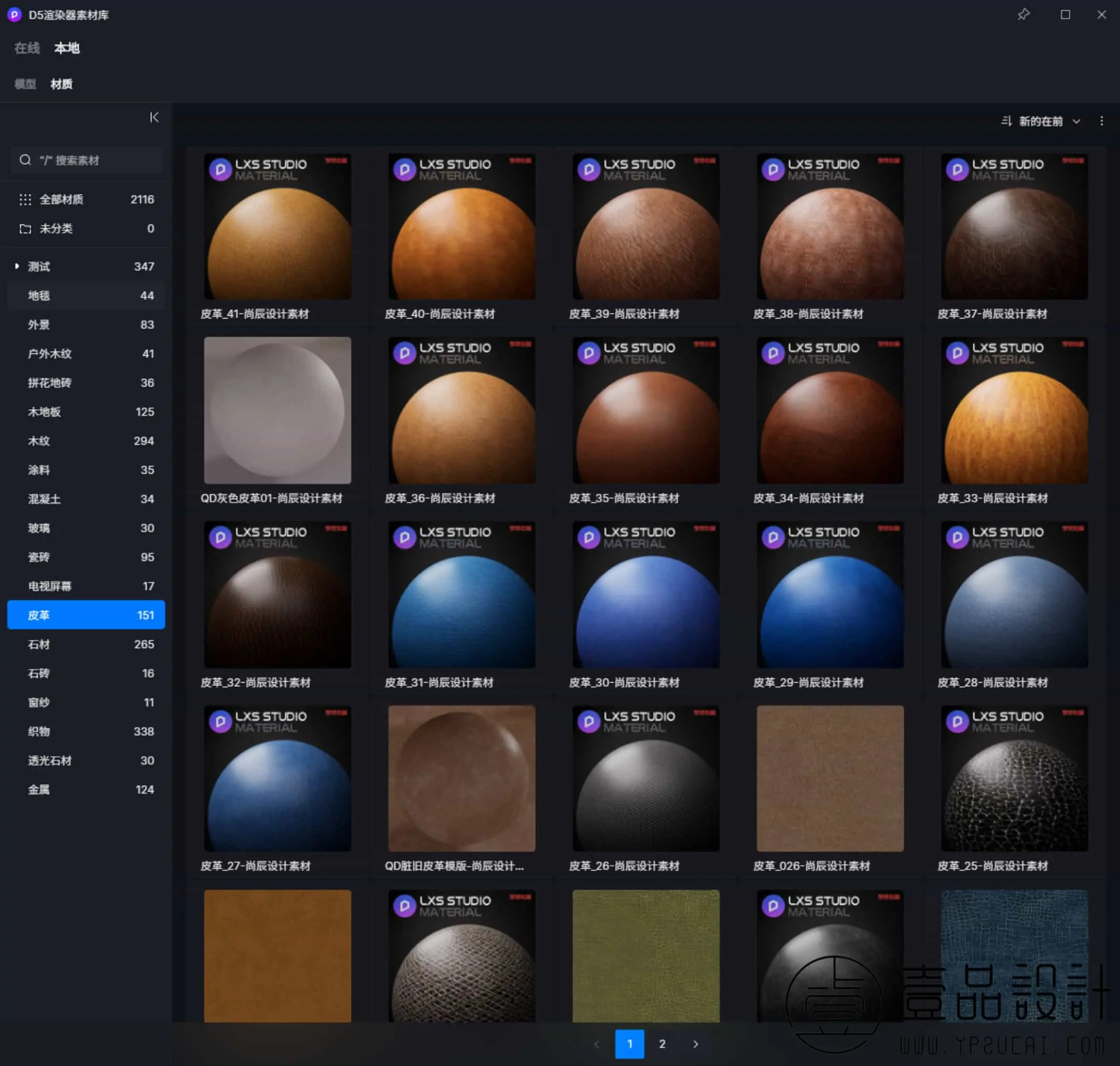The height and width of the screenshot is (1066, 1120).
Task: Click the 未分类 folder icon
Action: [25, 228]
